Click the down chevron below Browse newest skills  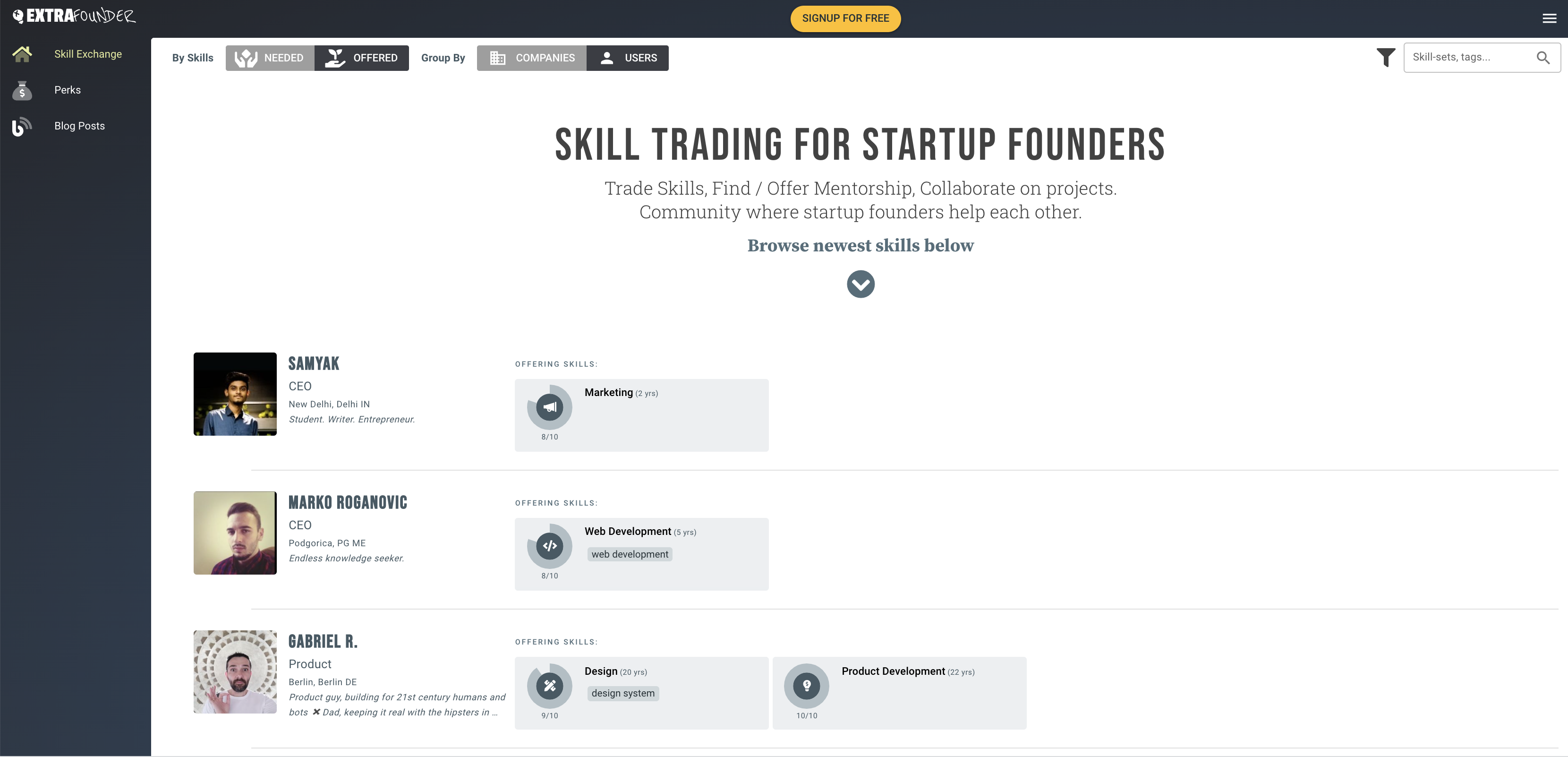[x=860, y=284]
